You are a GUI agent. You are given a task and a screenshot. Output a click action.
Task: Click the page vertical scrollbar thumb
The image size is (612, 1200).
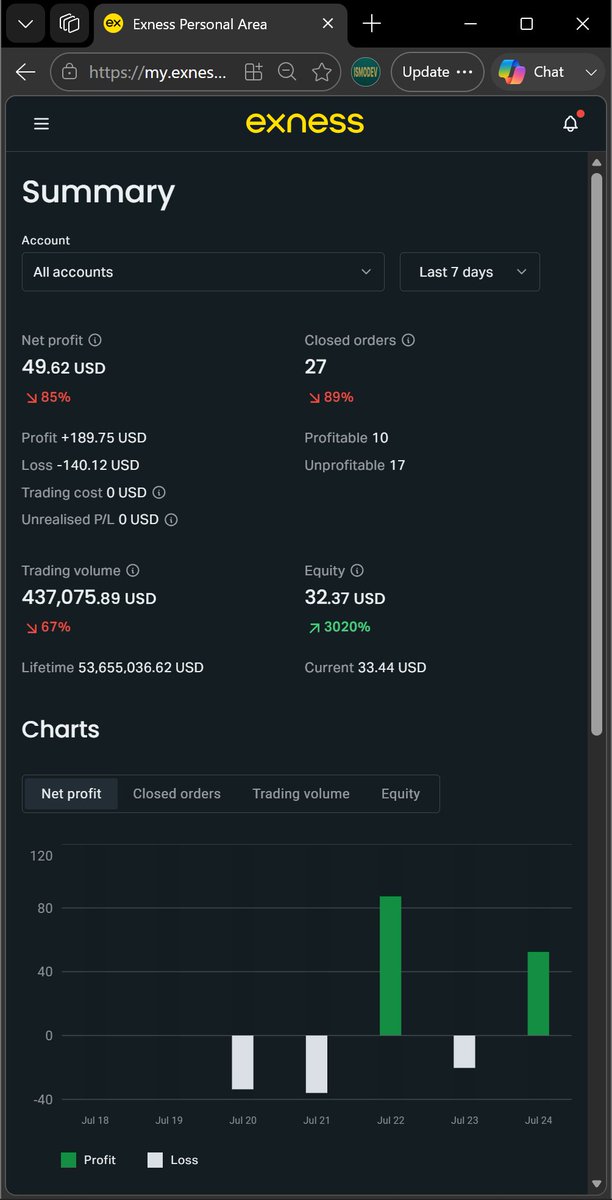[596, 455]
